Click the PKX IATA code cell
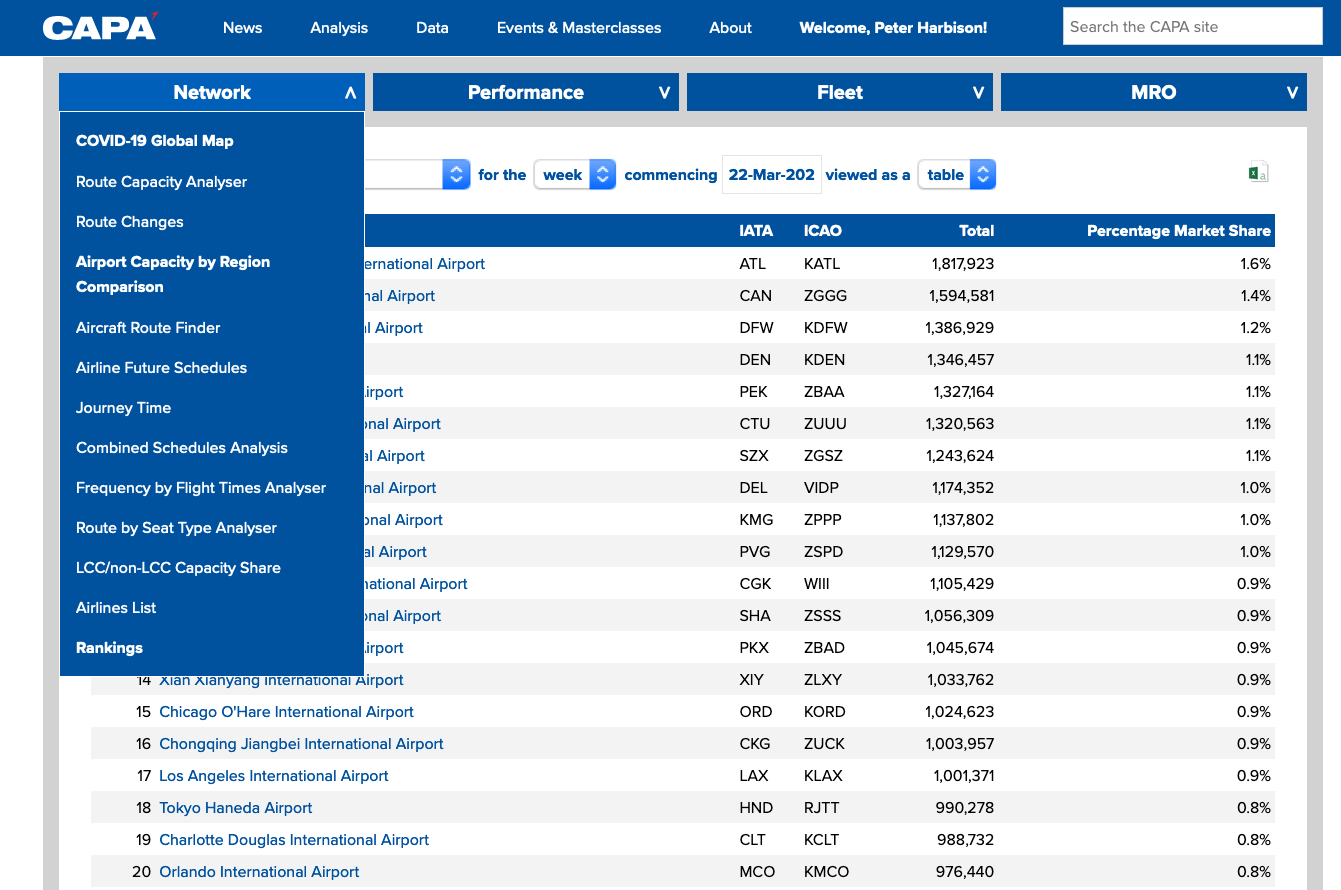 (x=754, y=647)
